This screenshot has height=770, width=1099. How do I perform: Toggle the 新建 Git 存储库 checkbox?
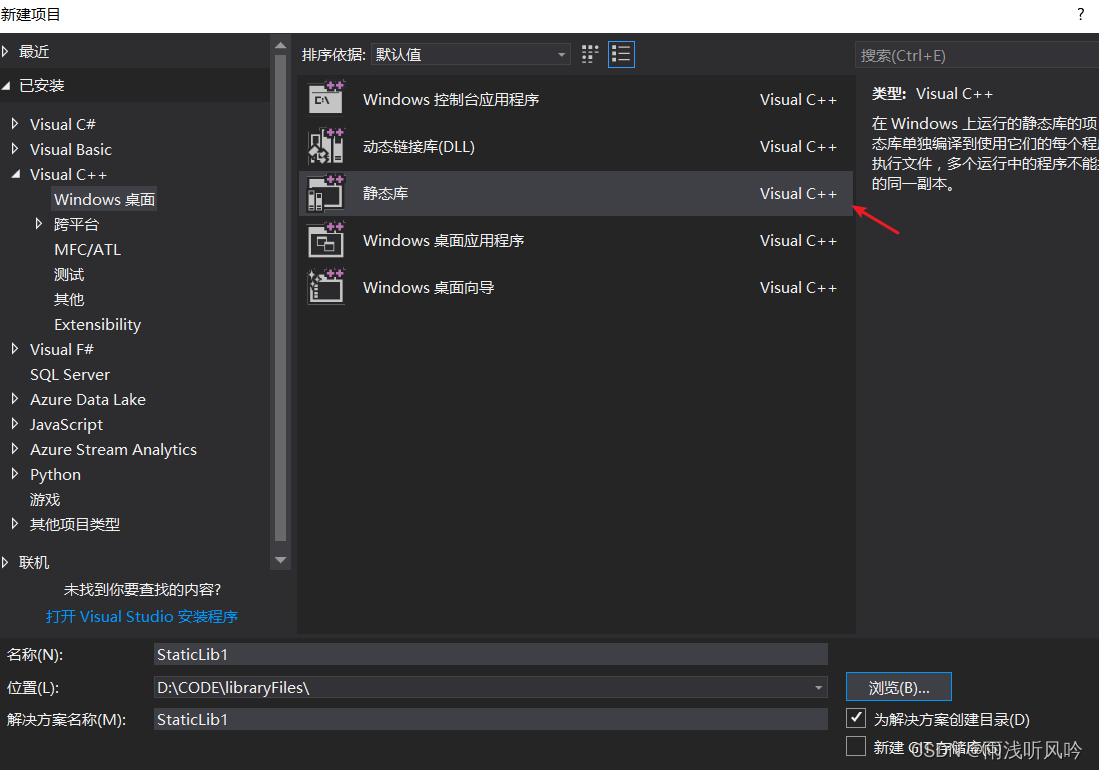coord(856,746)
